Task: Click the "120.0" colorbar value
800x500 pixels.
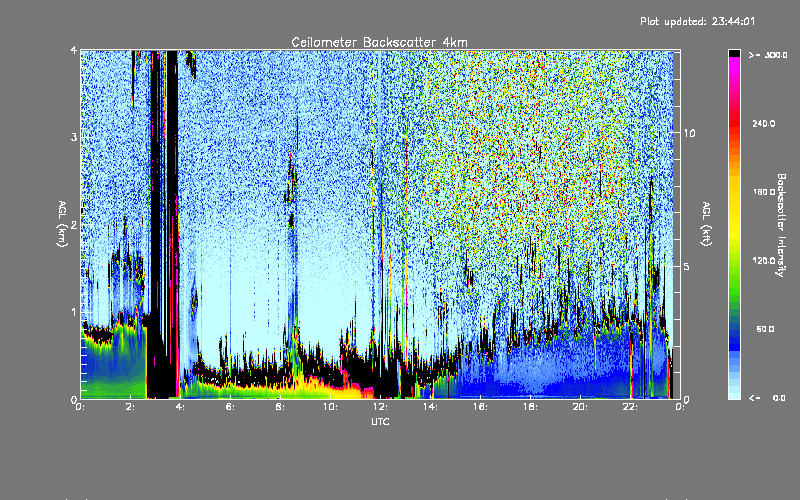Action: coord(764,260)
